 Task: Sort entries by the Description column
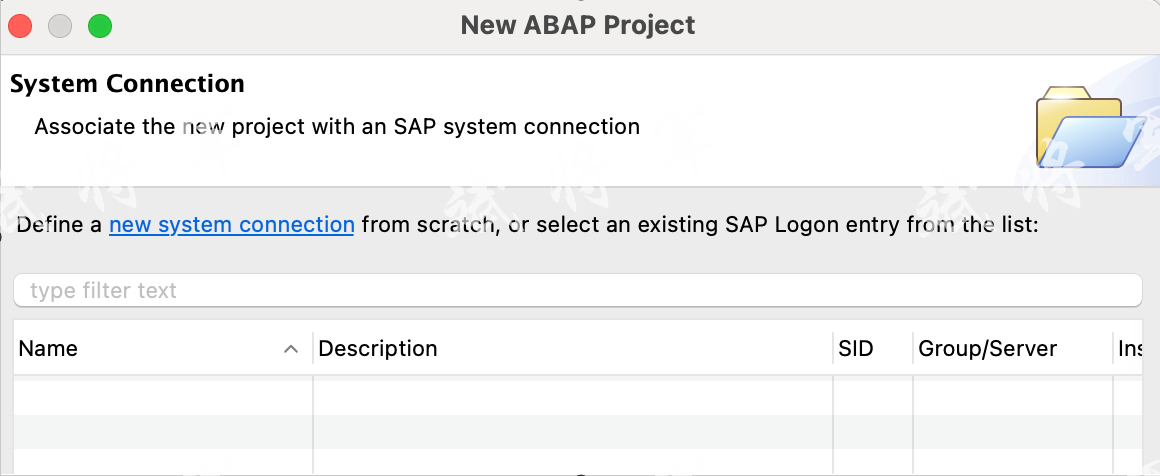tap(377, 349)
